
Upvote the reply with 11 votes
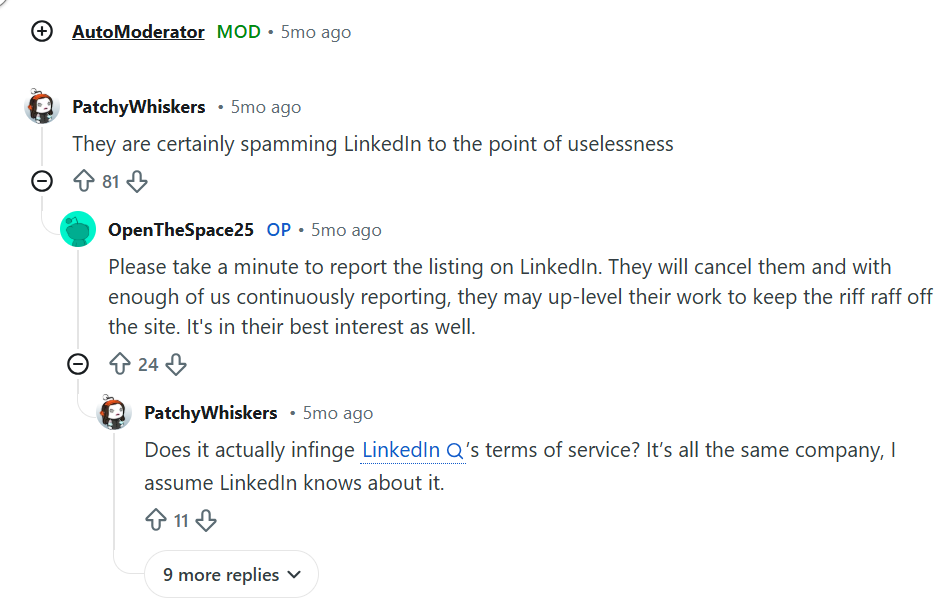coord(156,520)
